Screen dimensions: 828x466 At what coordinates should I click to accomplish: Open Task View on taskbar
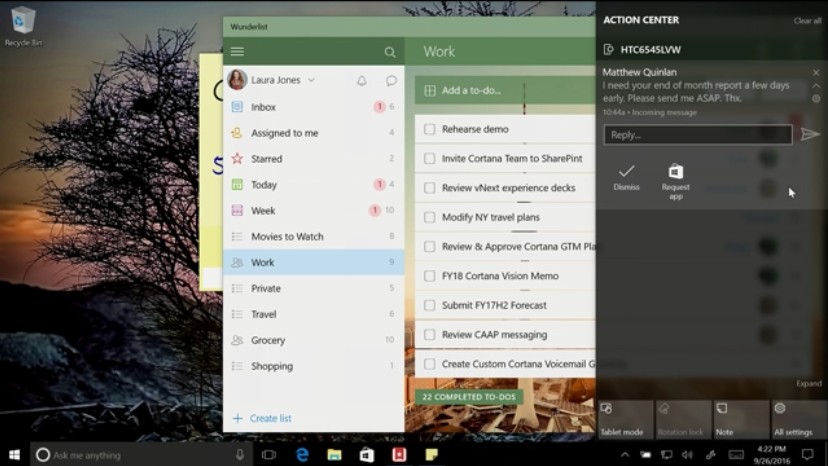tap(269, 455)
